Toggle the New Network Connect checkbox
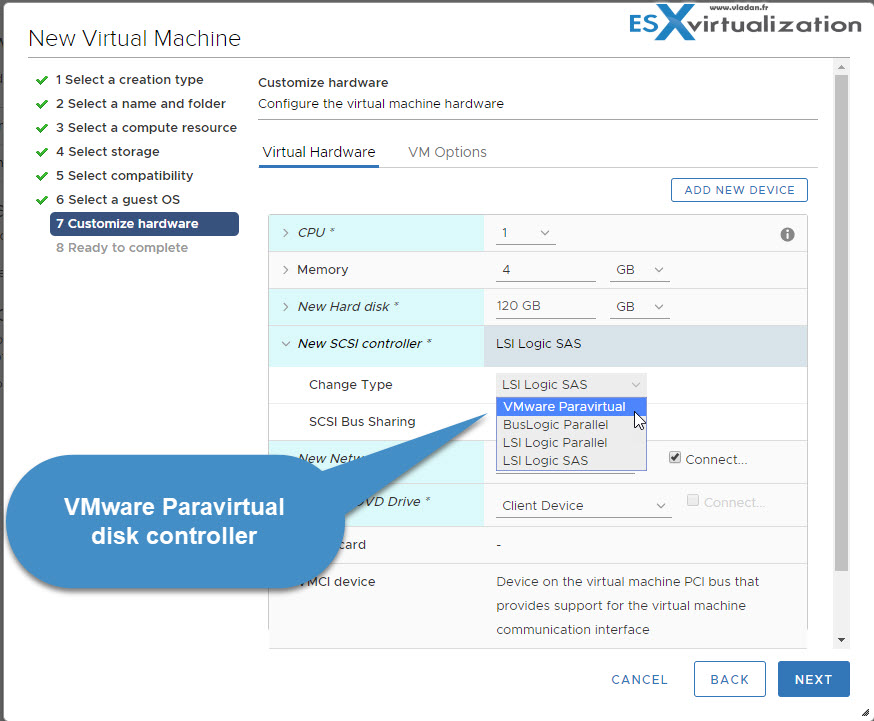874x721 pixels. click(x=675, y=458)
